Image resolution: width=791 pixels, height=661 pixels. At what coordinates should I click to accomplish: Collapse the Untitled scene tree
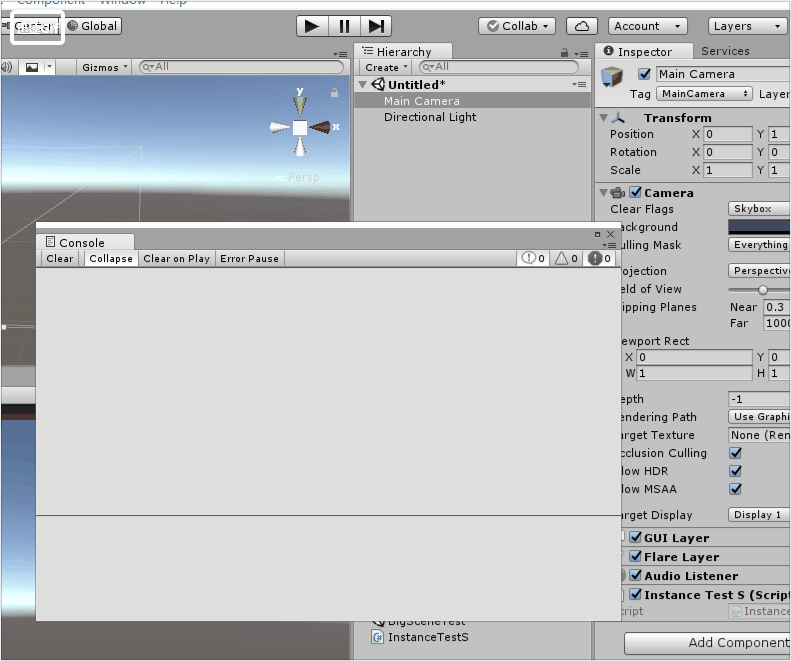(362, 85)
